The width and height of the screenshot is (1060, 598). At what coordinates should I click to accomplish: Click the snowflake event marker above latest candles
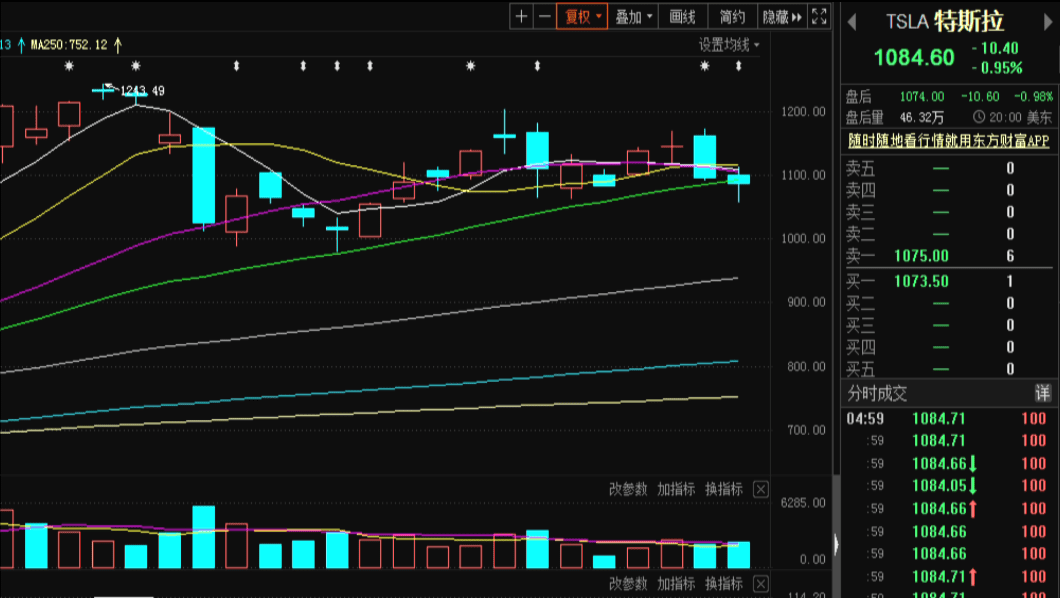[x=705, y=66]
